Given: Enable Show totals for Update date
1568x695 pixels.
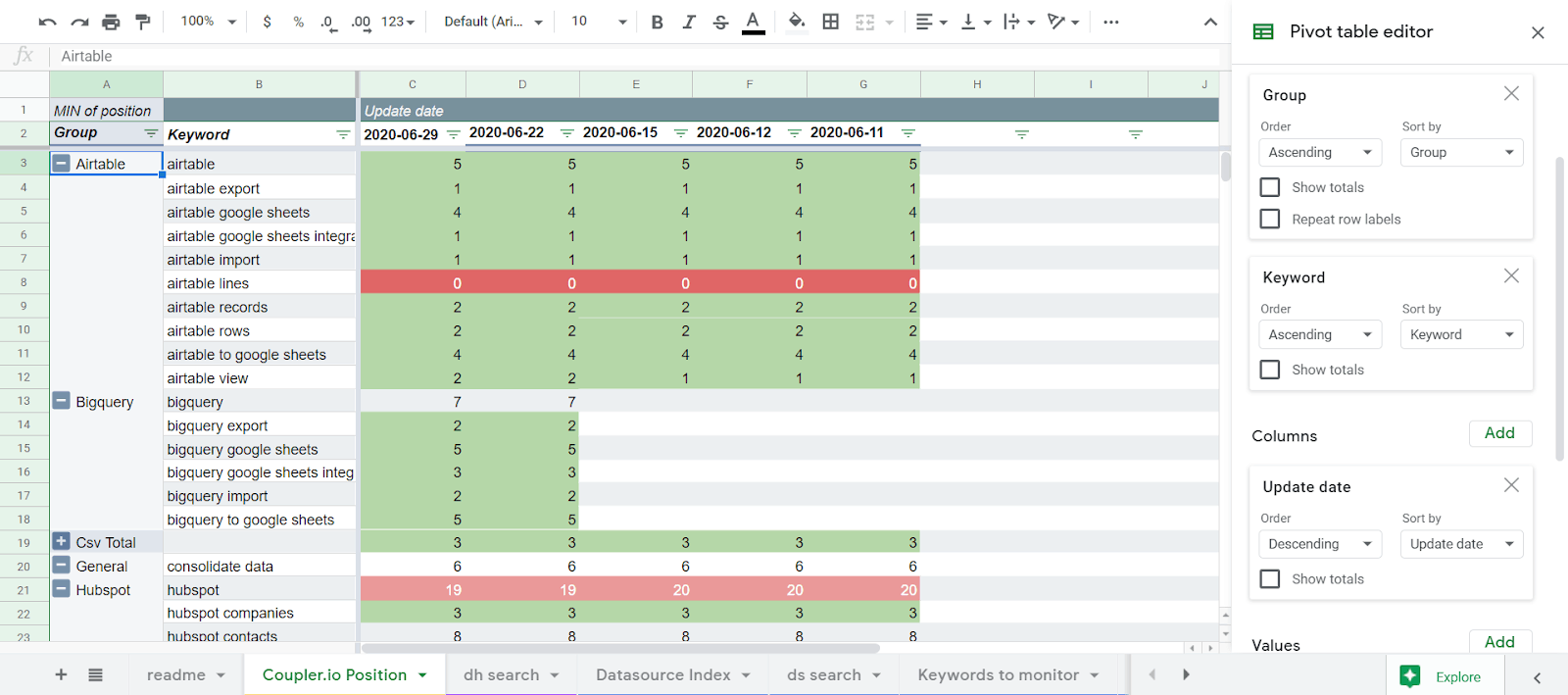Looking at the screenshot, I should (x=1270, y=578).
